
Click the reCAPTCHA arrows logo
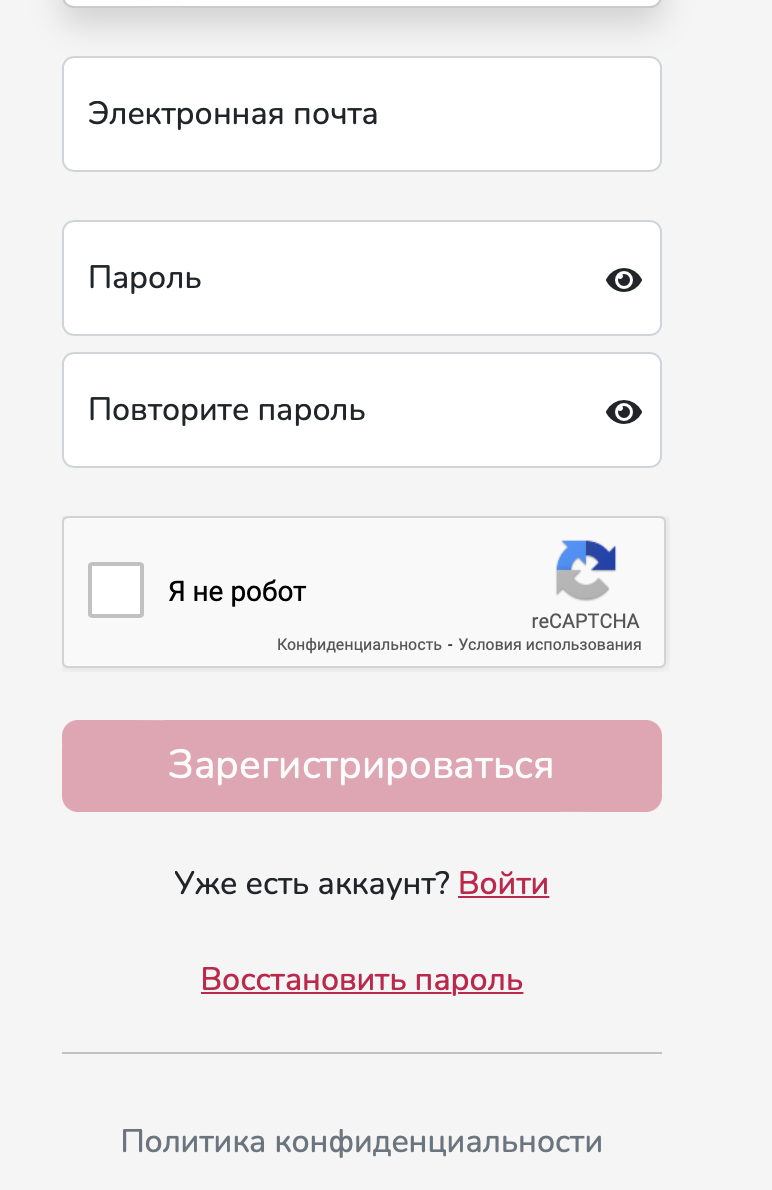[585, 570]
